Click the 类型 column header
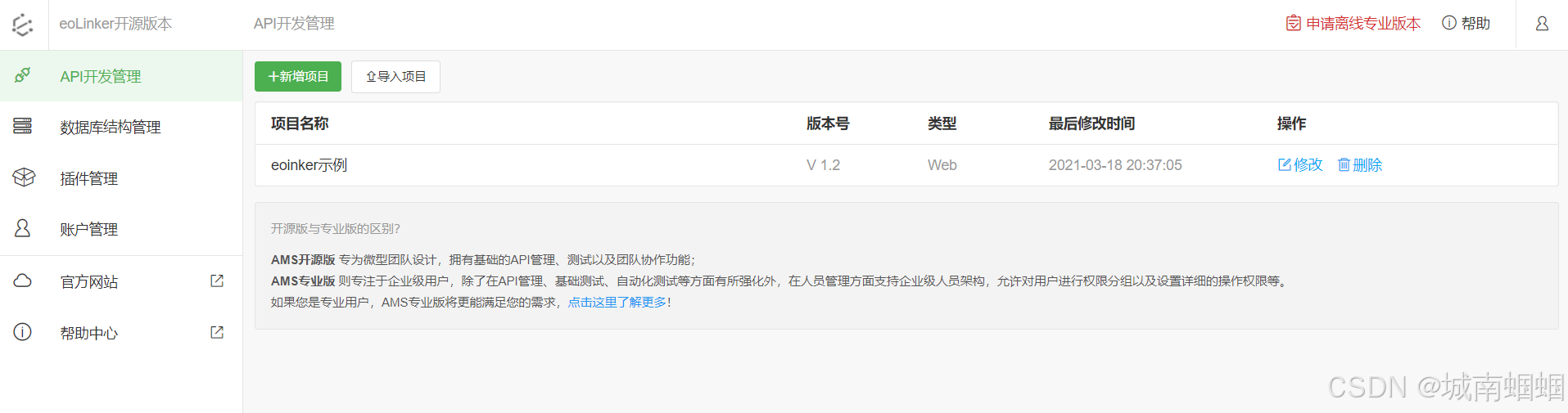The height and width of the screenshot is (413, 1568). (942, 123)
